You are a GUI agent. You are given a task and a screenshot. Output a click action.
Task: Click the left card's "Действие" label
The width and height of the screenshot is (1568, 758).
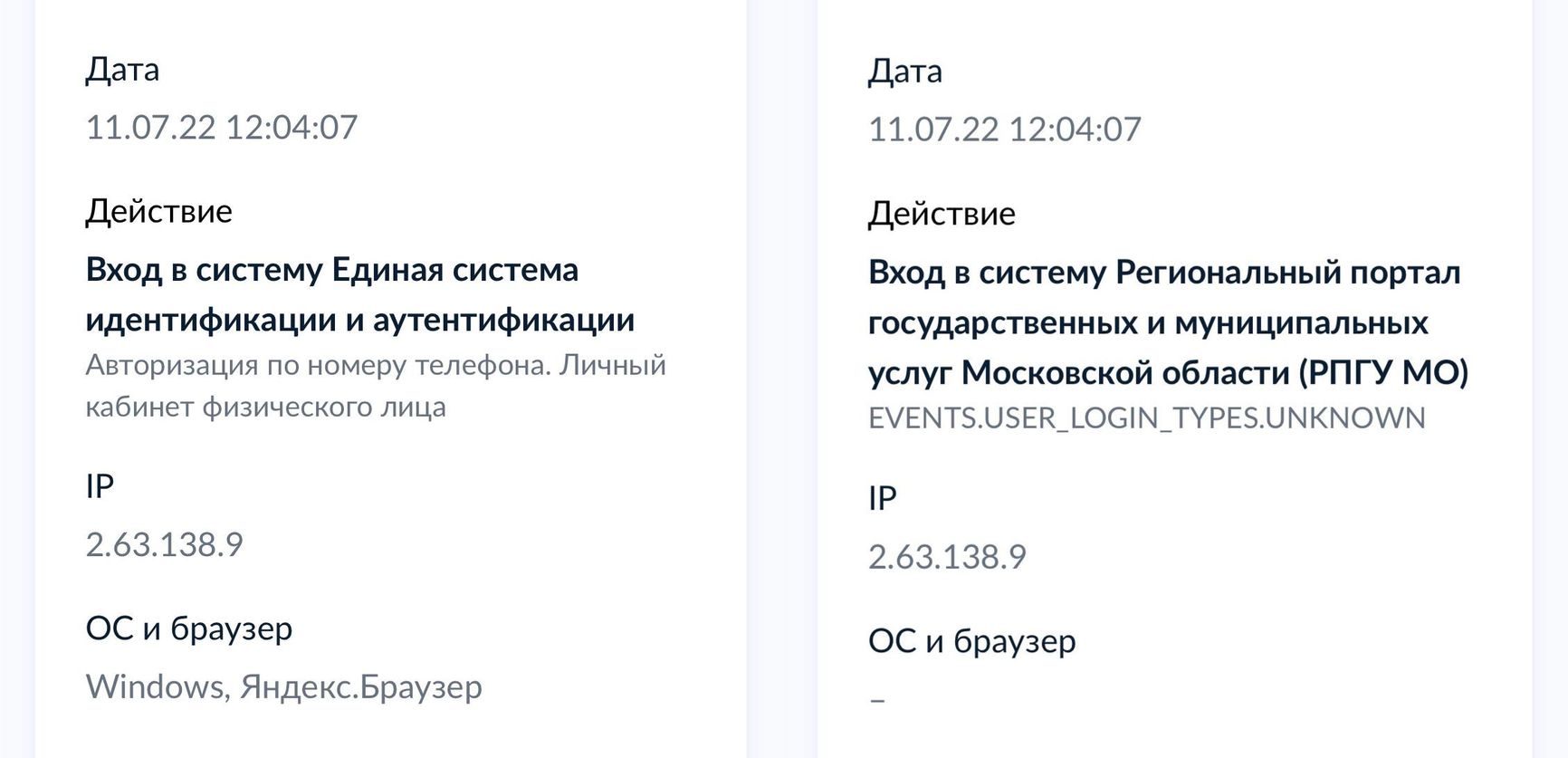(158, 211)
